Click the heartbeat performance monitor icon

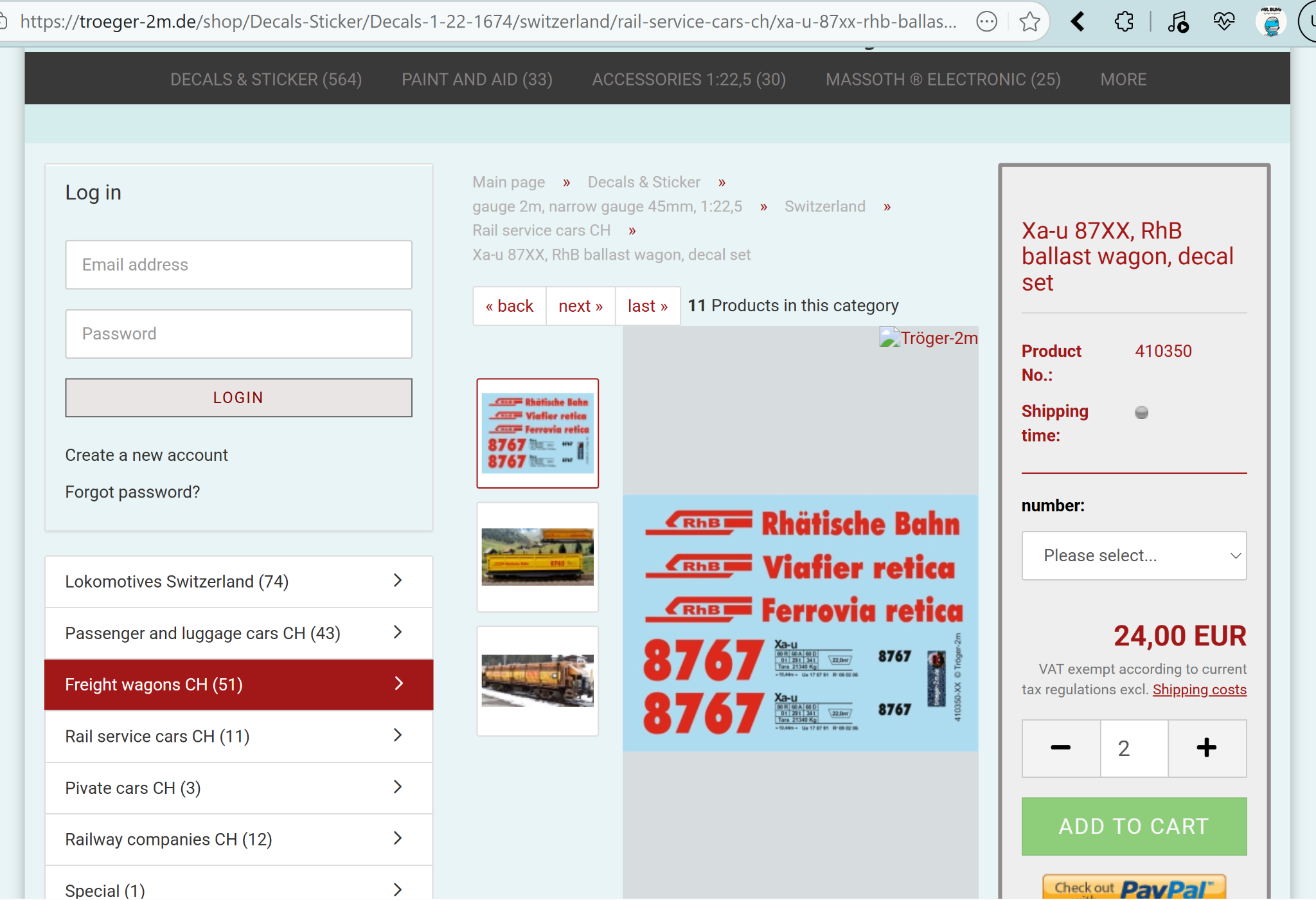tap(1223, 22)
